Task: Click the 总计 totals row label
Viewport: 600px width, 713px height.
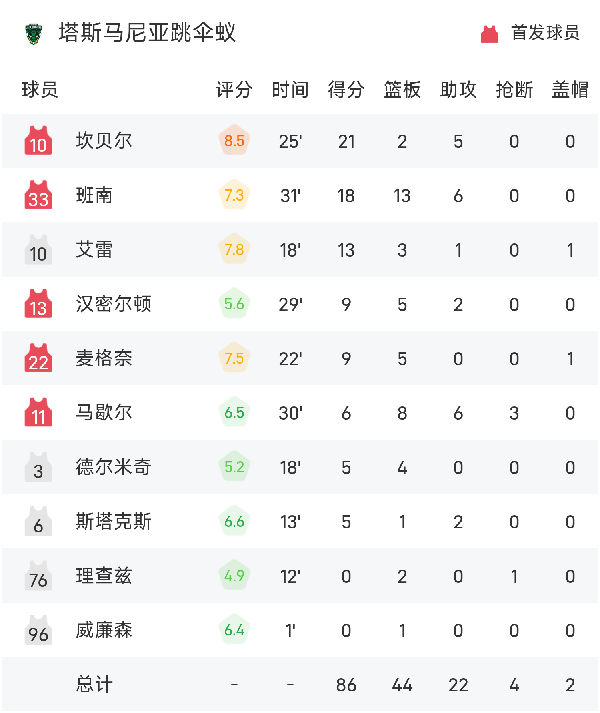Action: pyautogui.click(x=95, y=684)
